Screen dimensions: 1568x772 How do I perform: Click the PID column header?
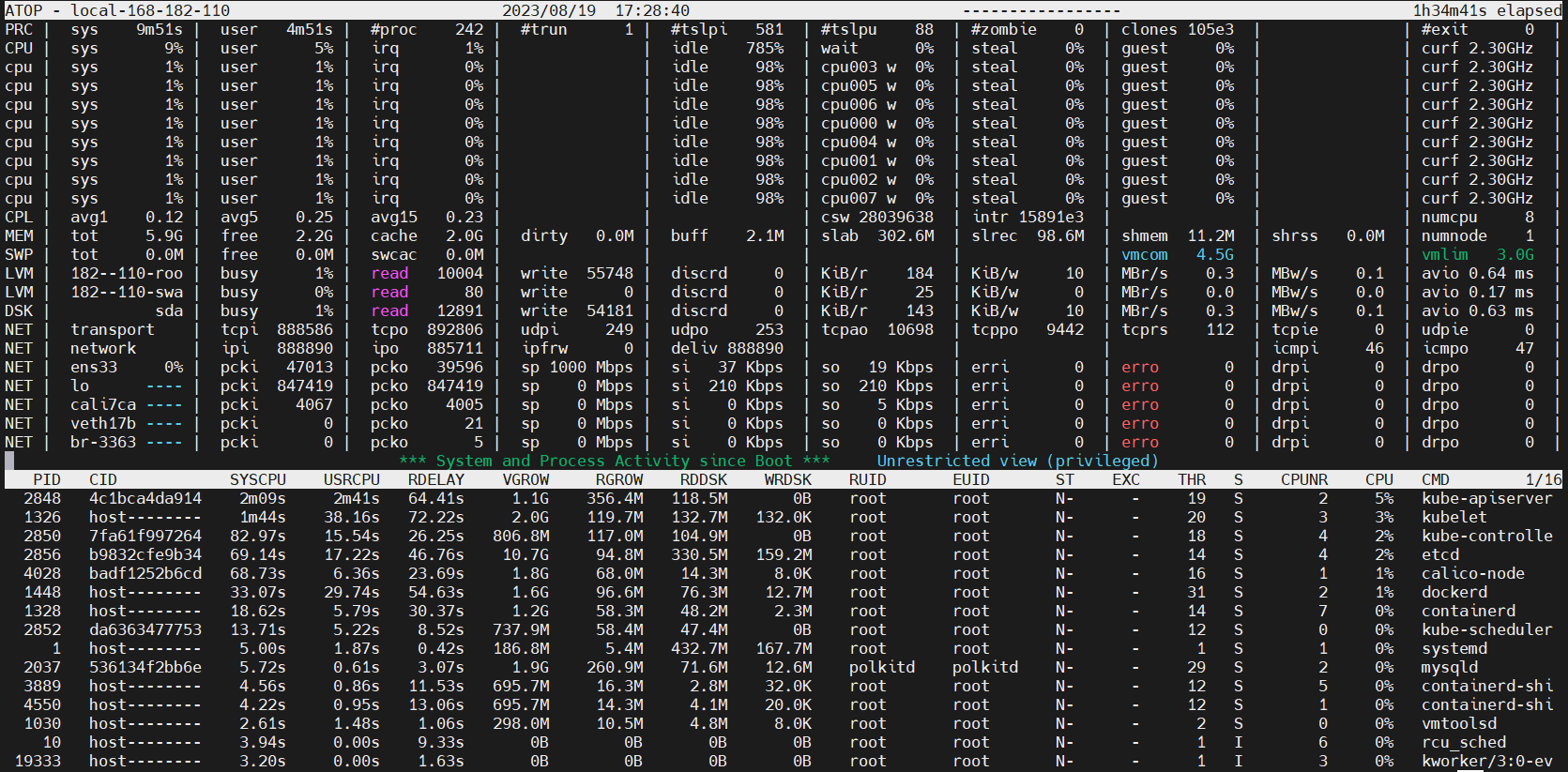pyautogui.click(x=47, y=479)
